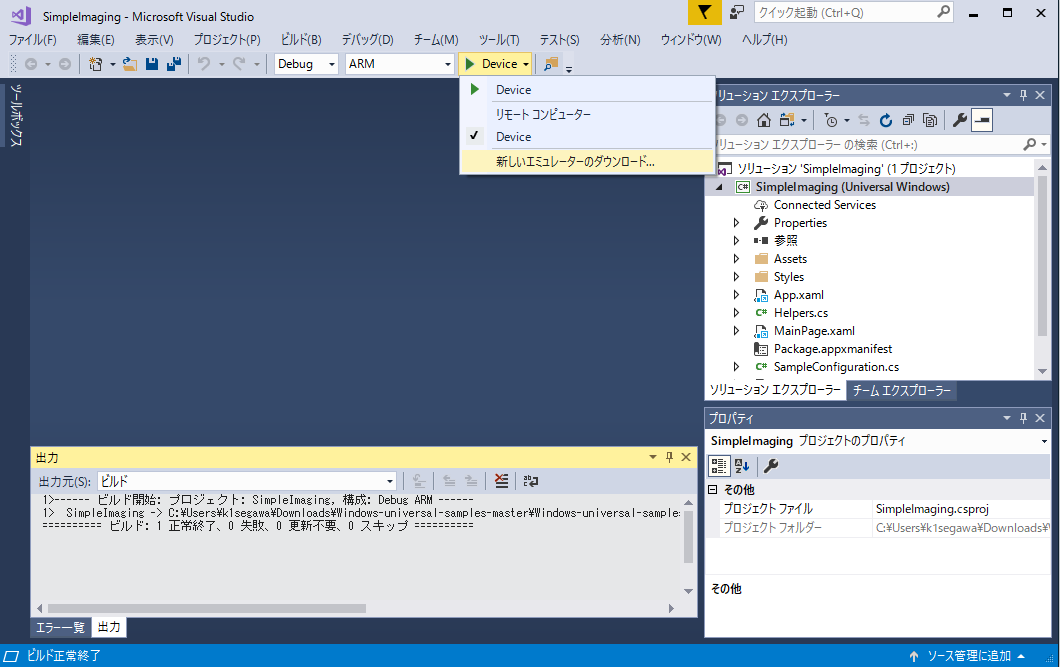The image size is (1060, 667).
Task: Open the ビルド(B) menu
Action: 301,40
